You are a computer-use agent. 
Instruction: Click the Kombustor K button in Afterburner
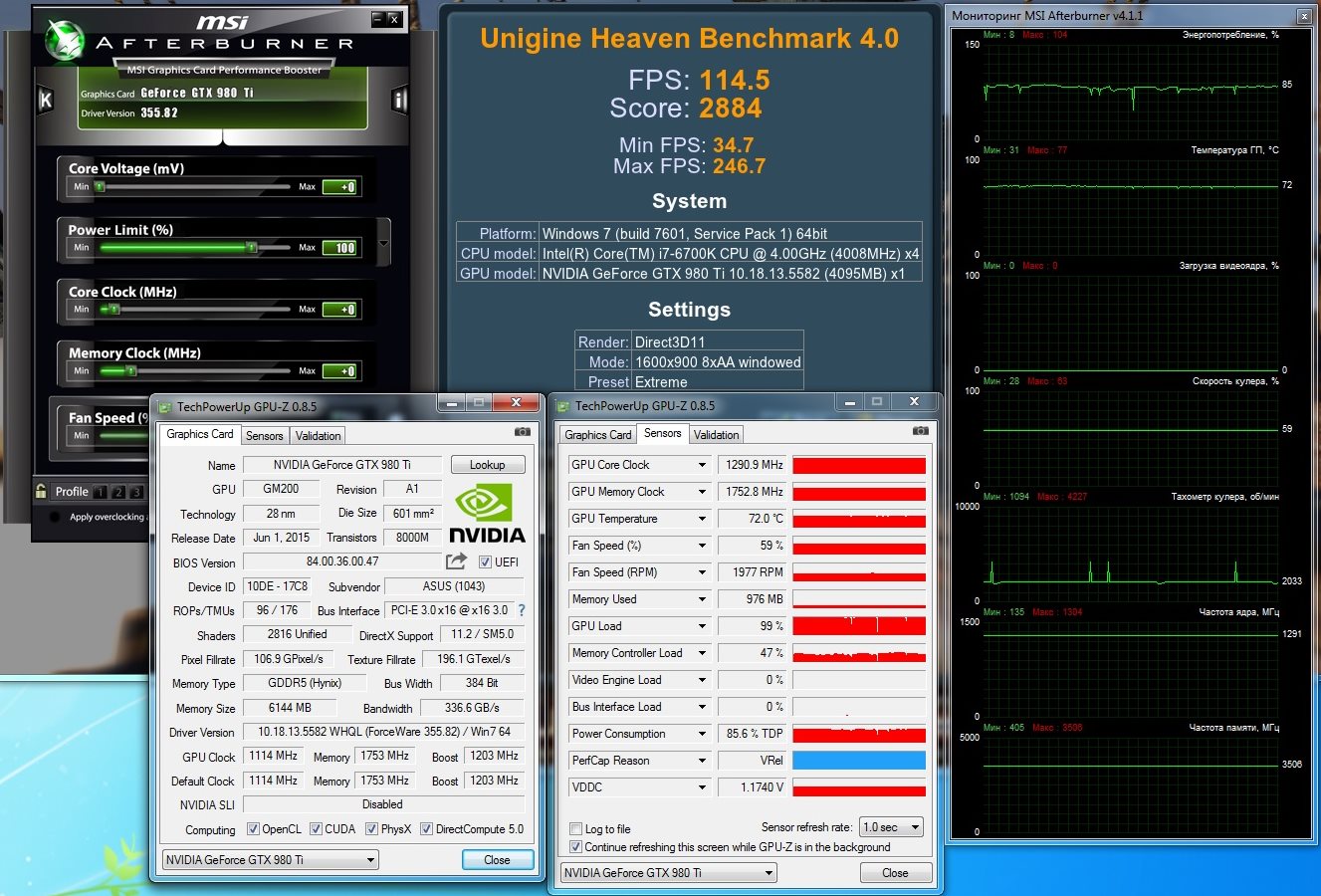45,100
